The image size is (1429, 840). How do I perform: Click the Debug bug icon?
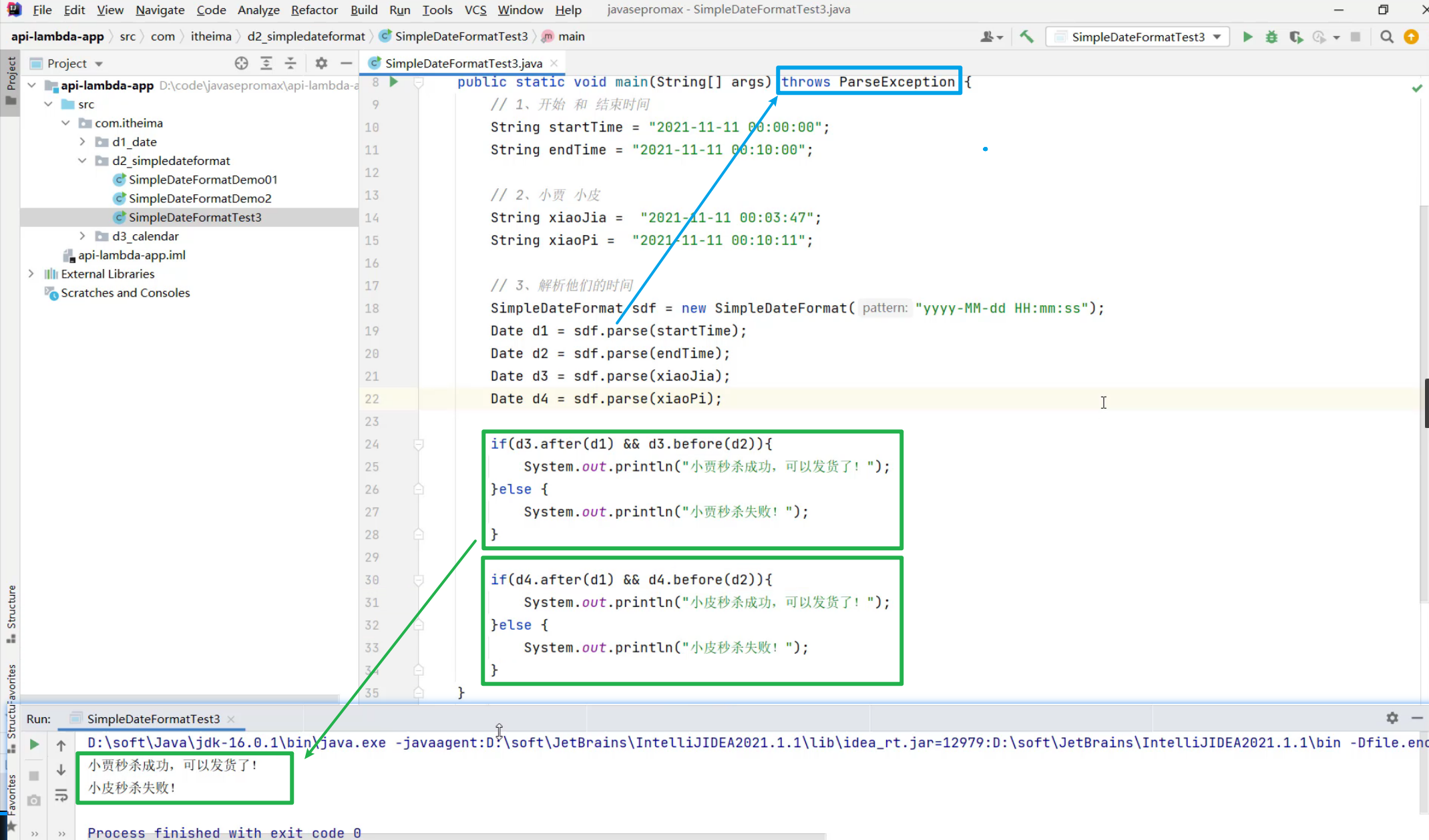click(1271, 37)
